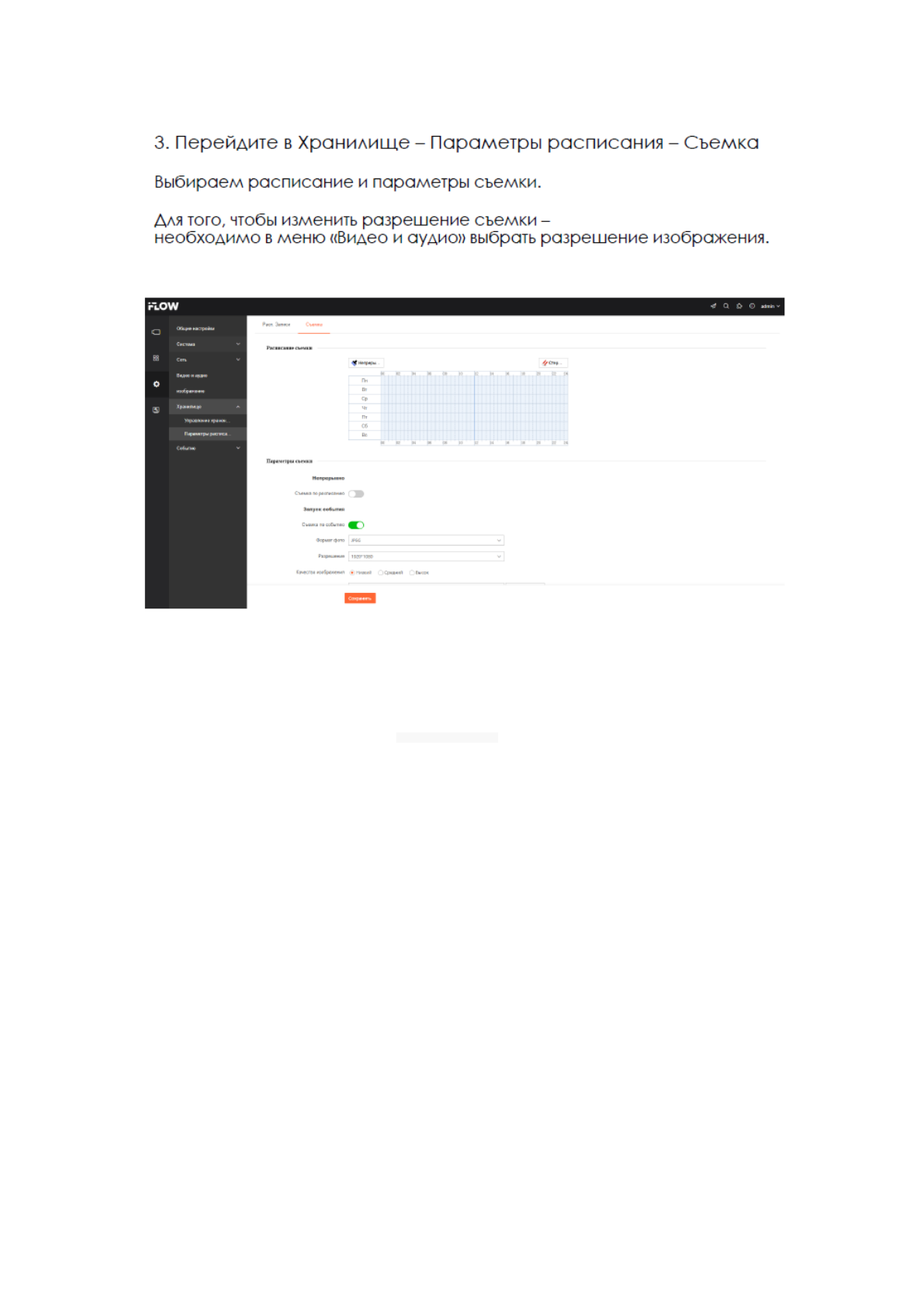Select the Ср row label in schedule
The width and height of the screenshot is (924, 1307).
click(x=365, y=399)
